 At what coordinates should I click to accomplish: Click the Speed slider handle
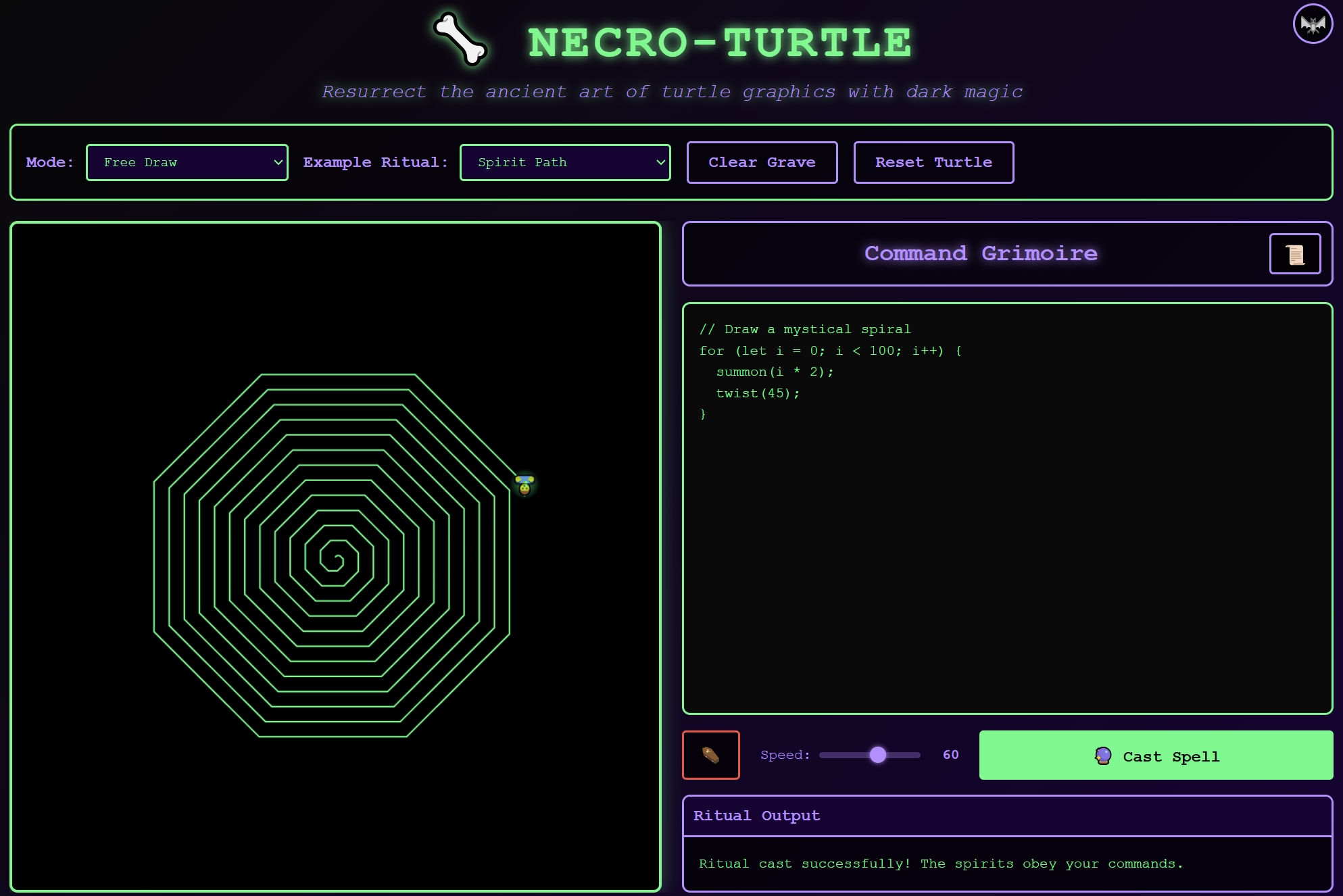877,755
